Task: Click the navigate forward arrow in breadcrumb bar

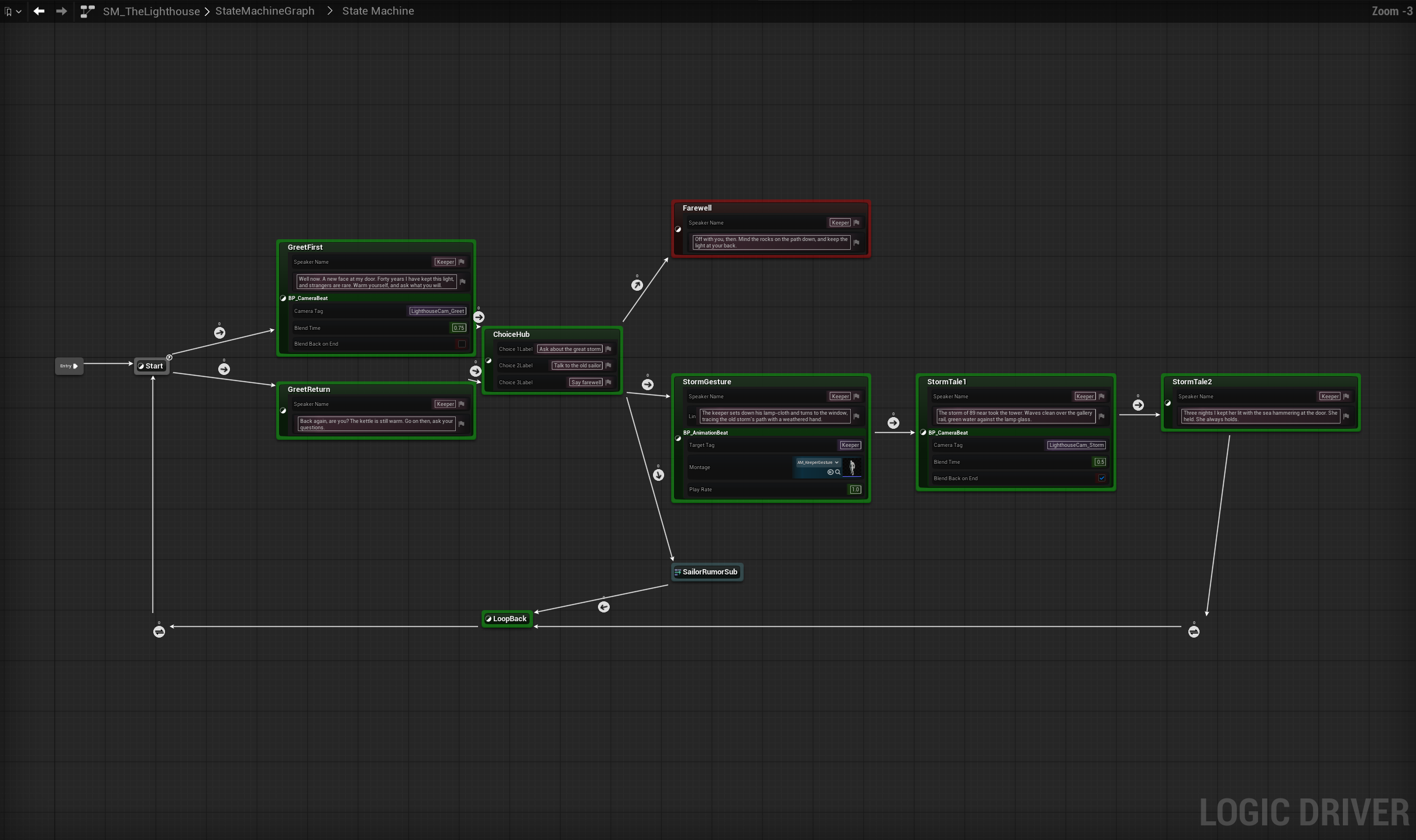Action: pyautogui.click(x=61, y=11)
